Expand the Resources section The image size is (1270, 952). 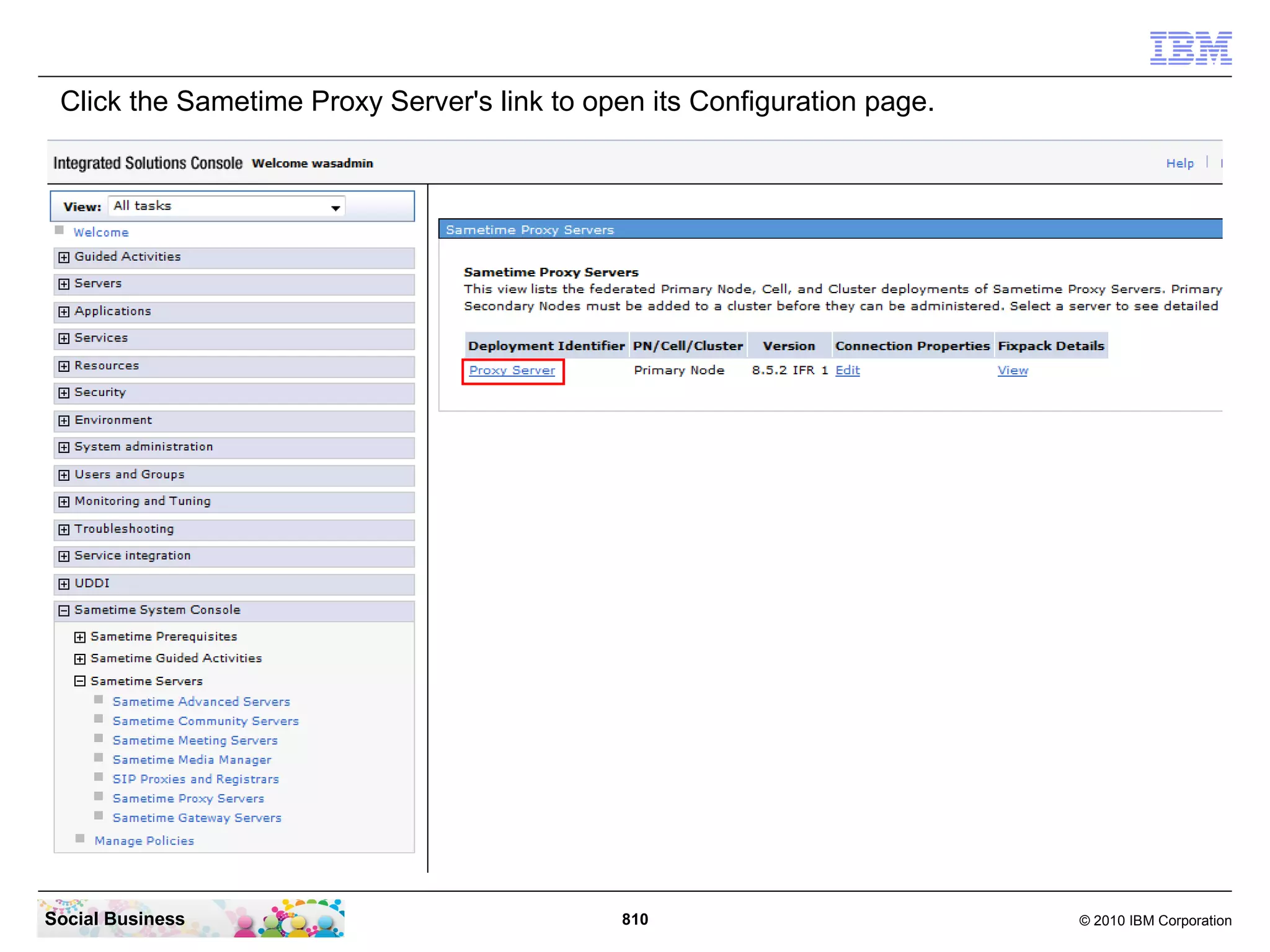tap(64, 366)
